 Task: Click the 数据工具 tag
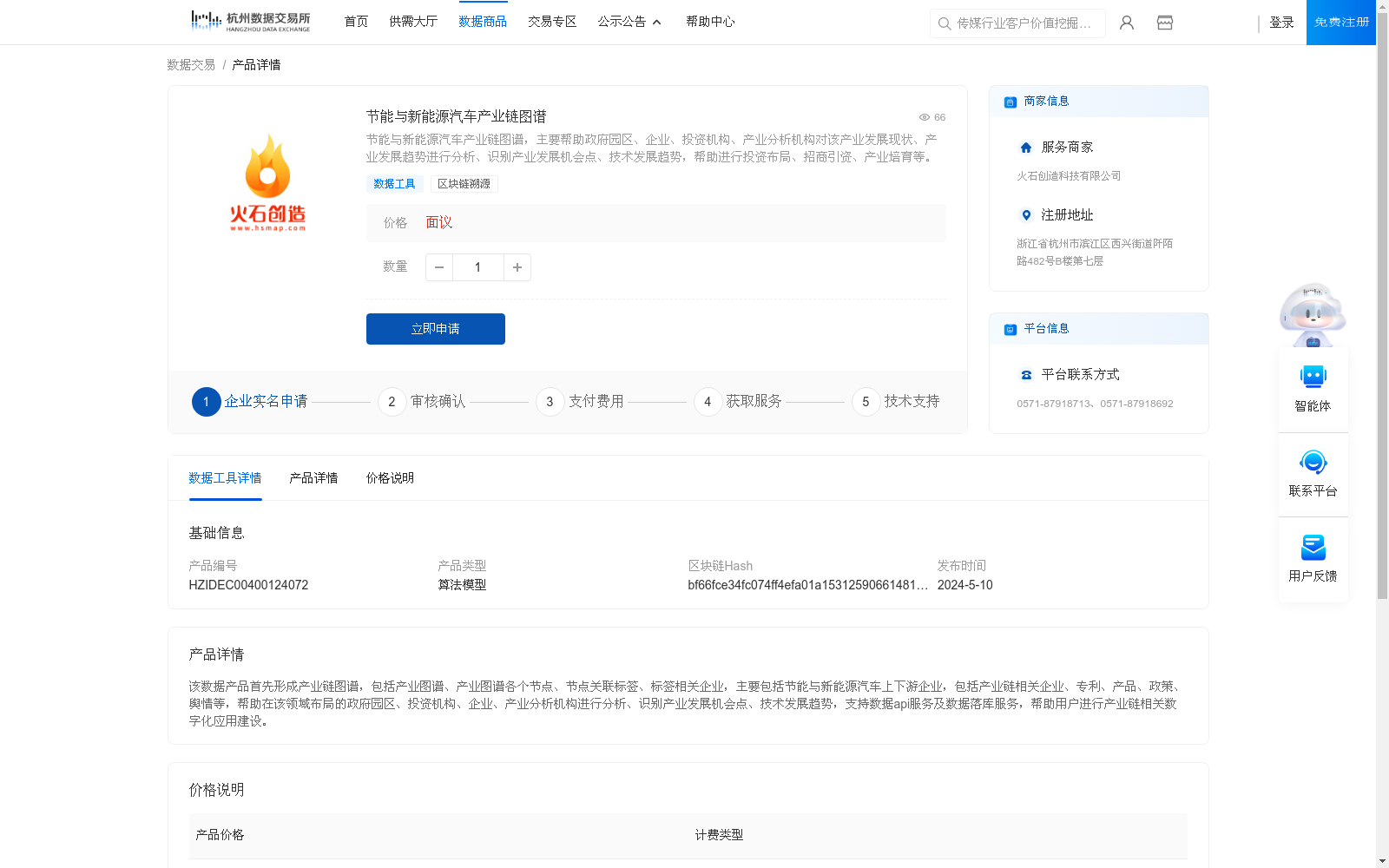click(x=394, y=184)
